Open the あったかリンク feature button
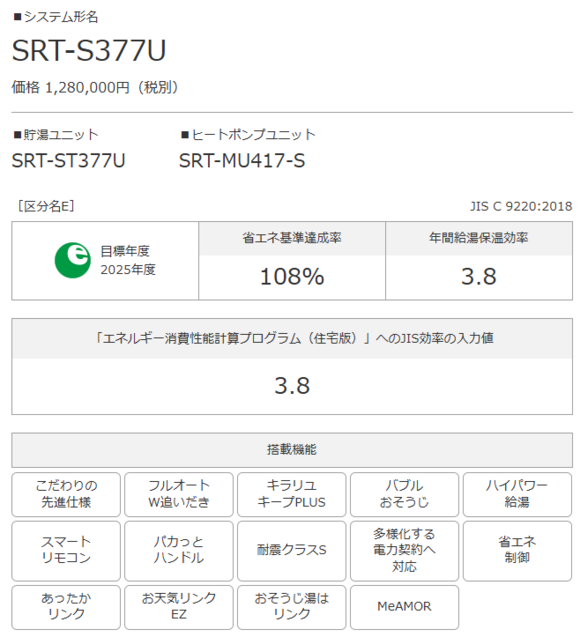 point(66,607)
